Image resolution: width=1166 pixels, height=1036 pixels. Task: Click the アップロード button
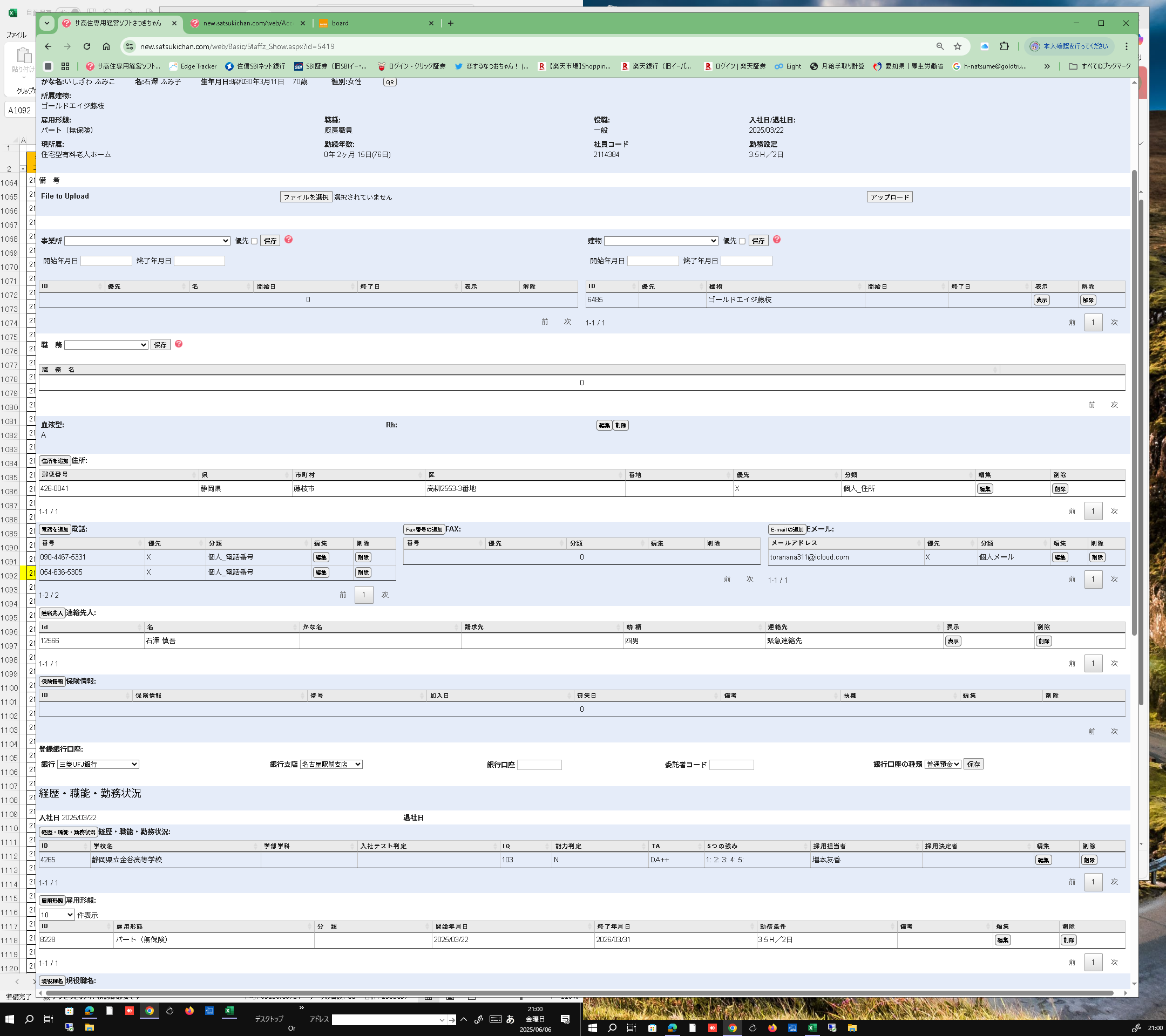[x=889, y=197]
